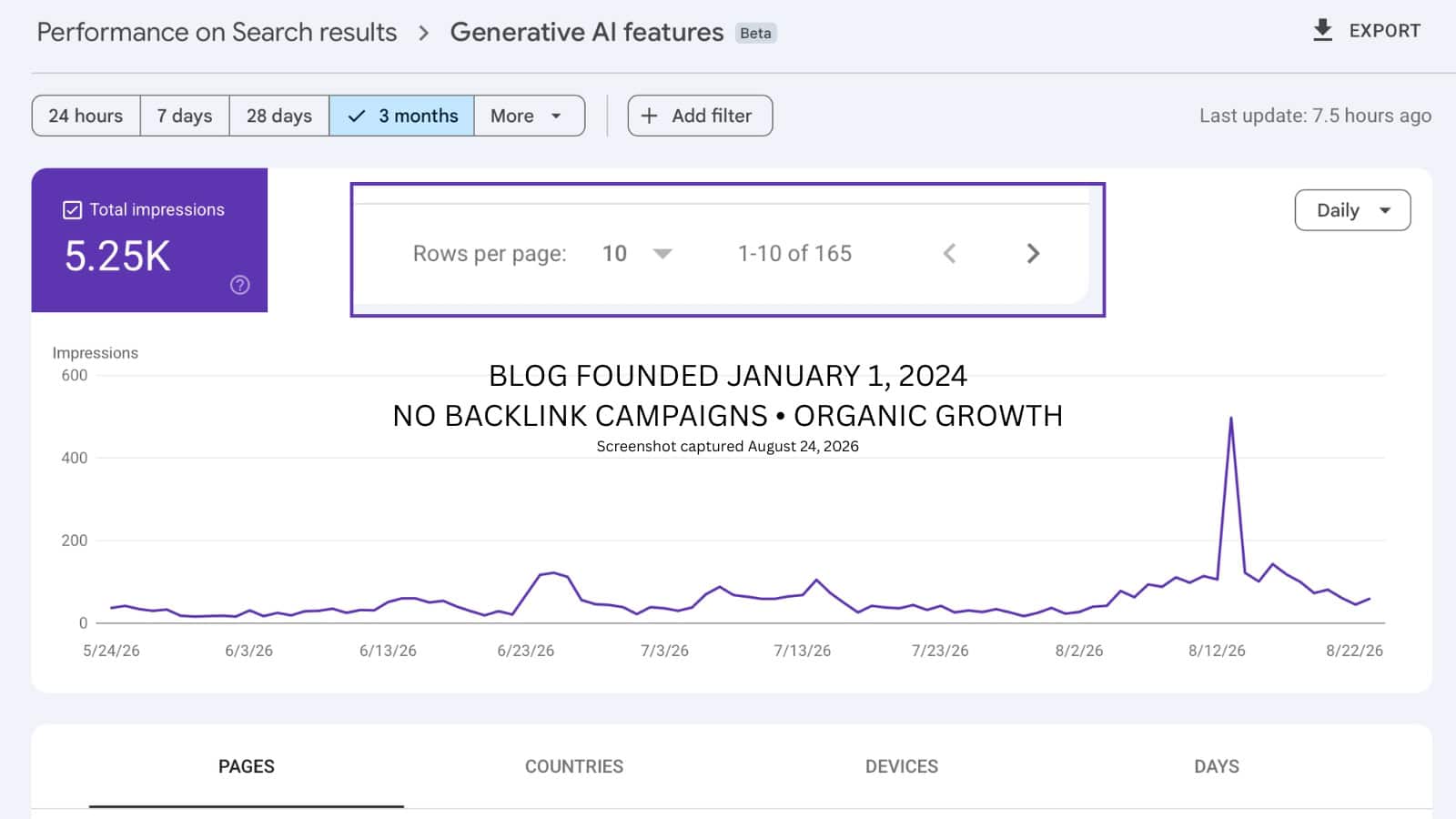Select the 7 days date range
1456x819 pixels.
185,116
